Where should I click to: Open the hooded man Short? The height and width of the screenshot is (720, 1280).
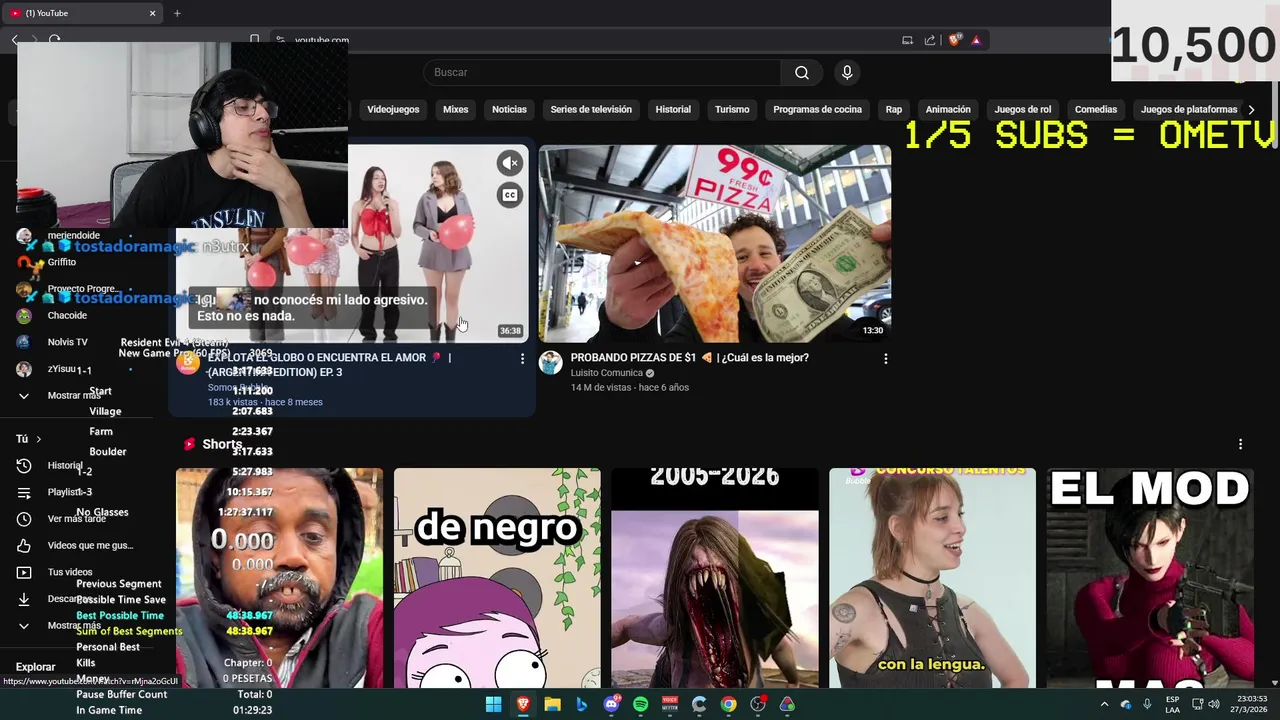279,578
